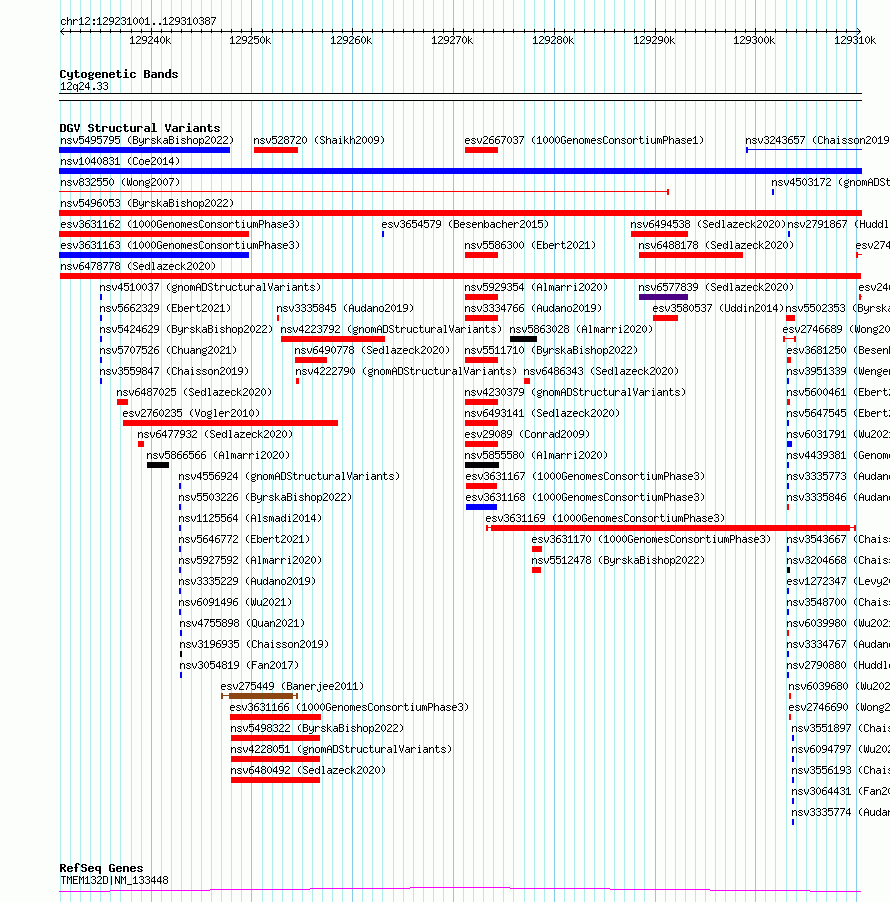Click the TMEM132D|NM_133448 gene label

(114, 880)
